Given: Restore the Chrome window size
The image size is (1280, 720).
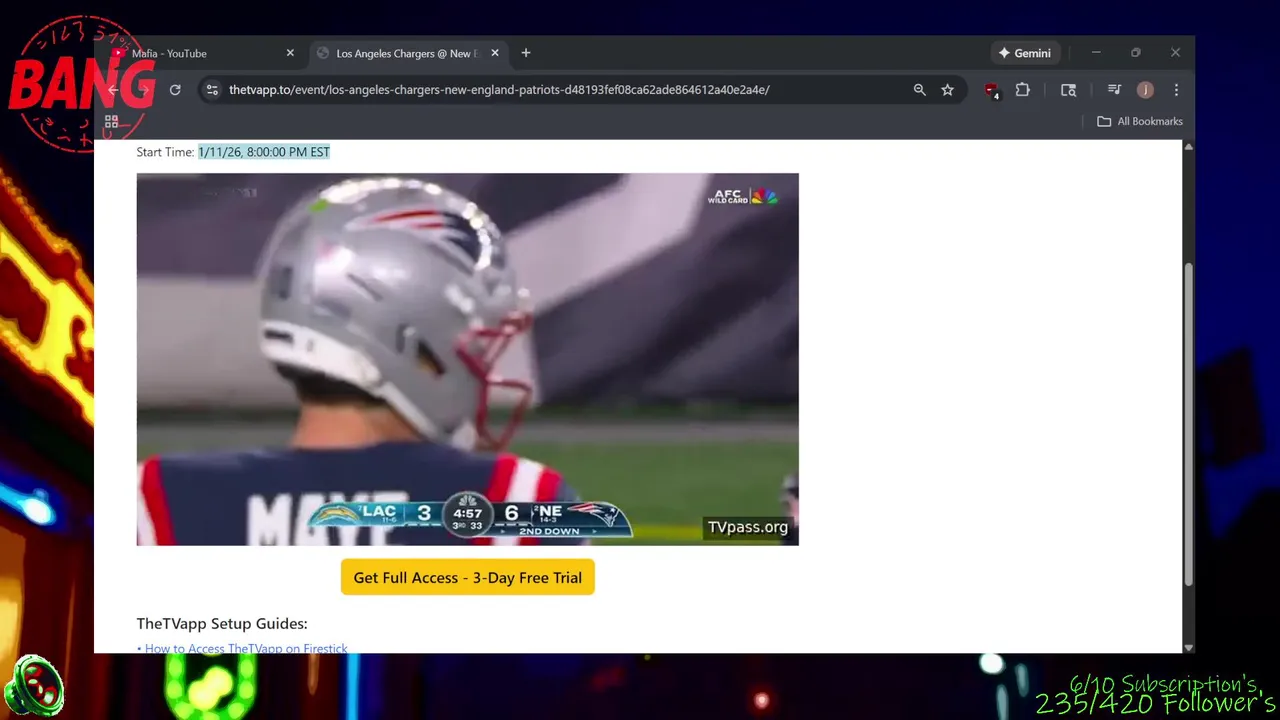Looking at the screenshot, I should click(1136, 53).
